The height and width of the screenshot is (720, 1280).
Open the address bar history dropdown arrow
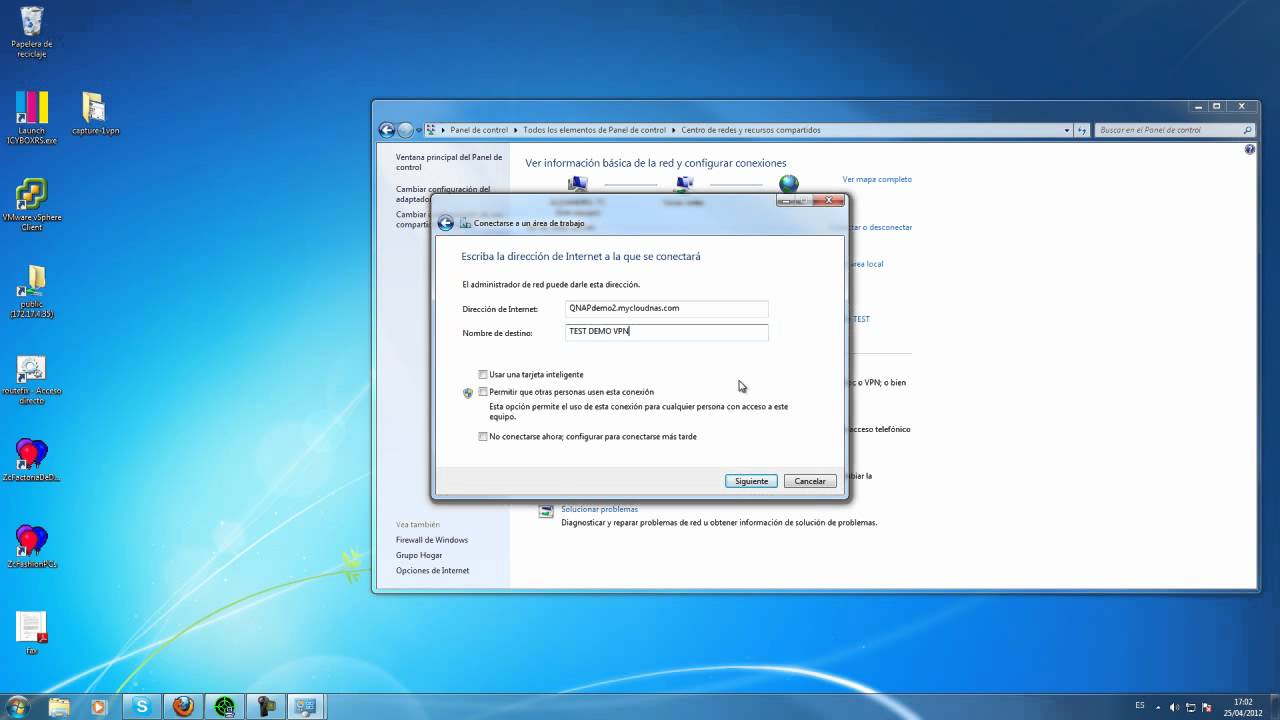[1067, 130]
